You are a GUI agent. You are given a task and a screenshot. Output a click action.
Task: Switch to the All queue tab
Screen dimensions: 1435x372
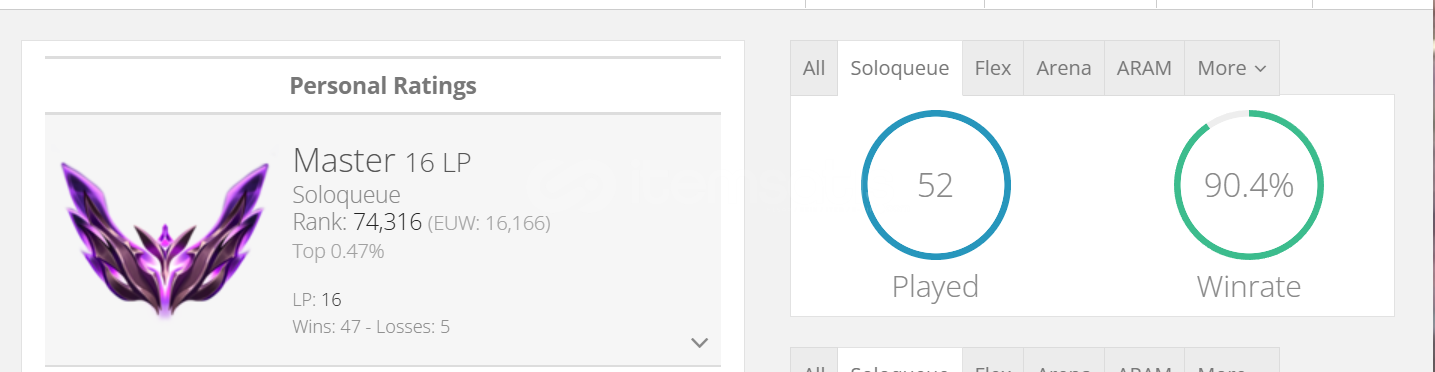[814, 68]
